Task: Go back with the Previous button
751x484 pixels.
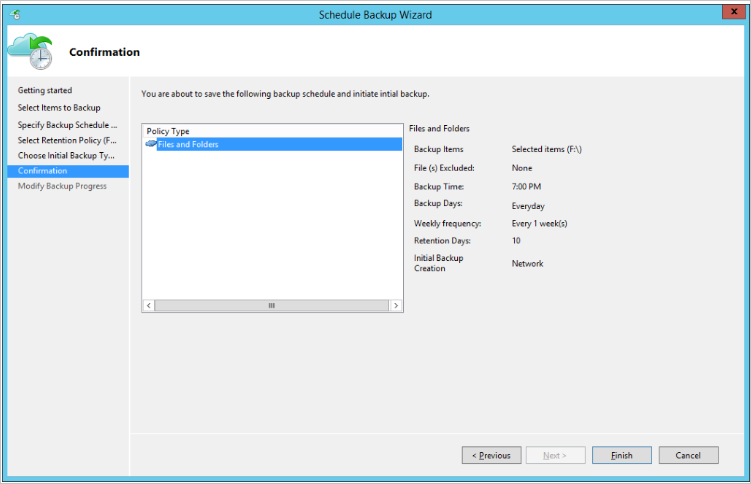Action: pos(491,455)
